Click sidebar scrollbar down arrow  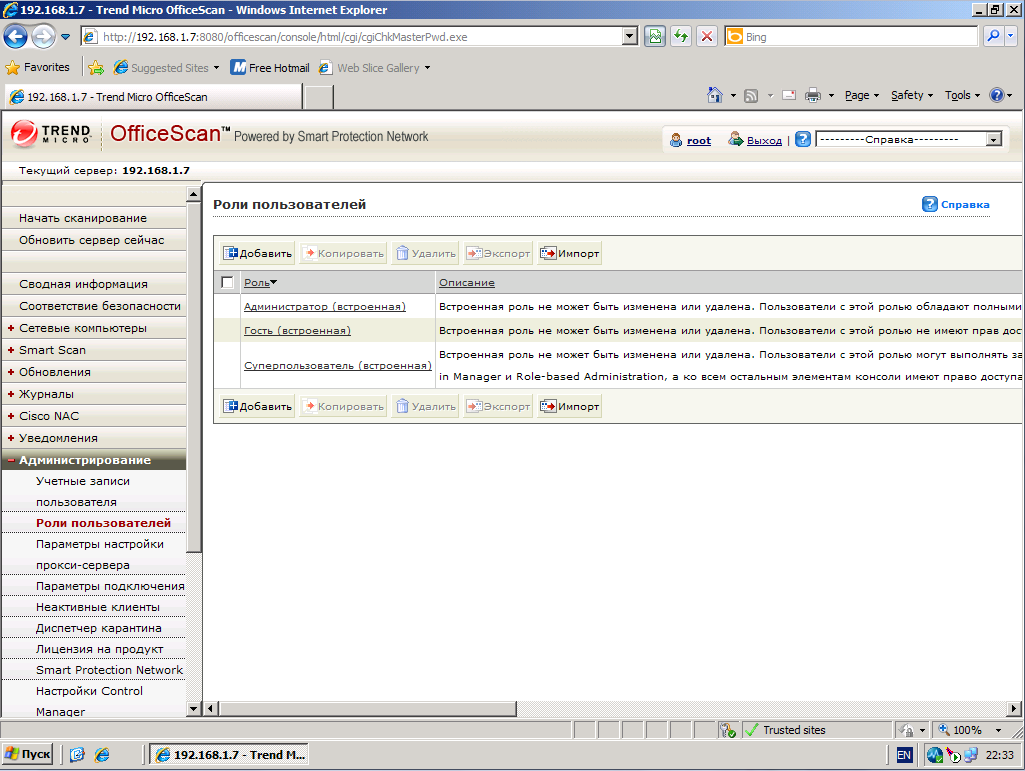click(193, 709)
